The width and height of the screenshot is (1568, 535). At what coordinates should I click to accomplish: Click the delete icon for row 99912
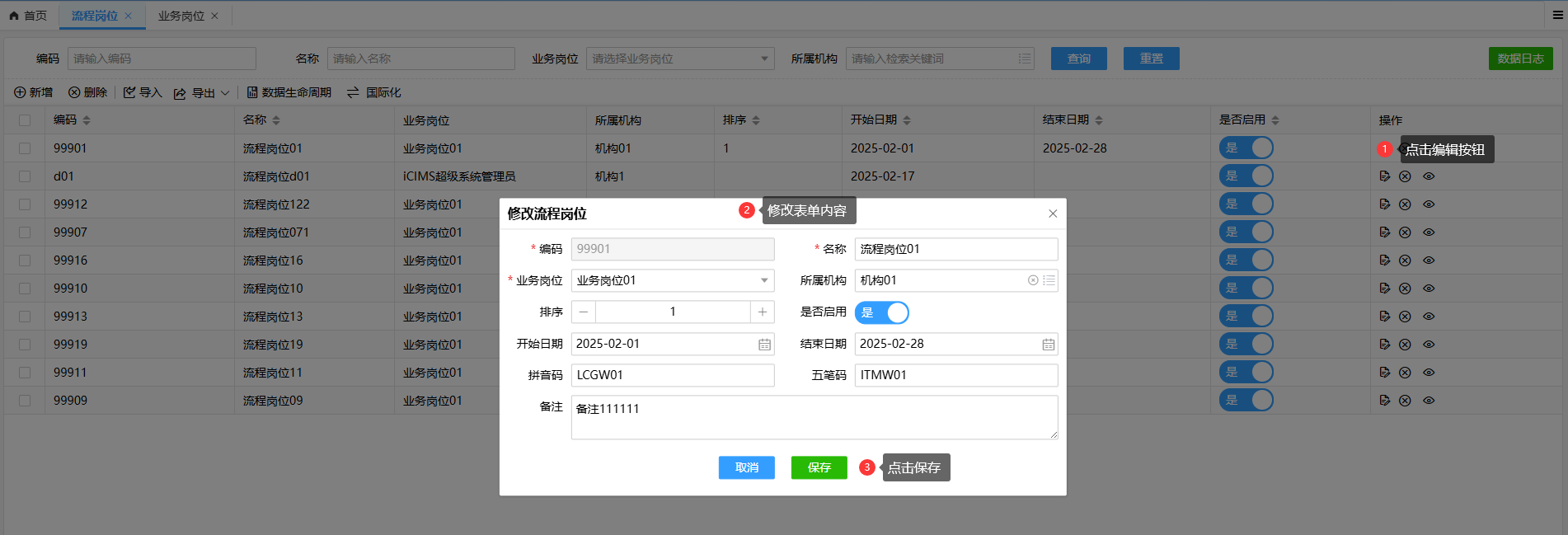1405,204
